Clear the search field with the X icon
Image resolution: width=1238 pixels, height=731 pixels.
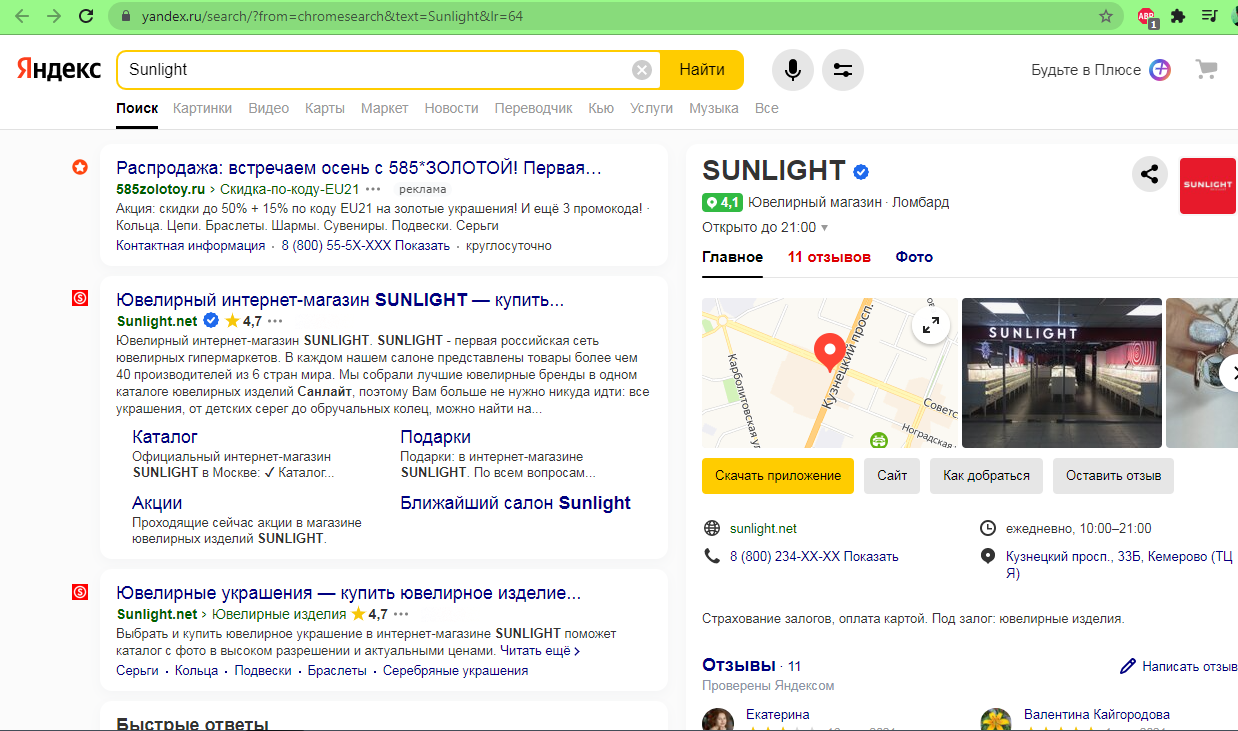click(642, 70)
